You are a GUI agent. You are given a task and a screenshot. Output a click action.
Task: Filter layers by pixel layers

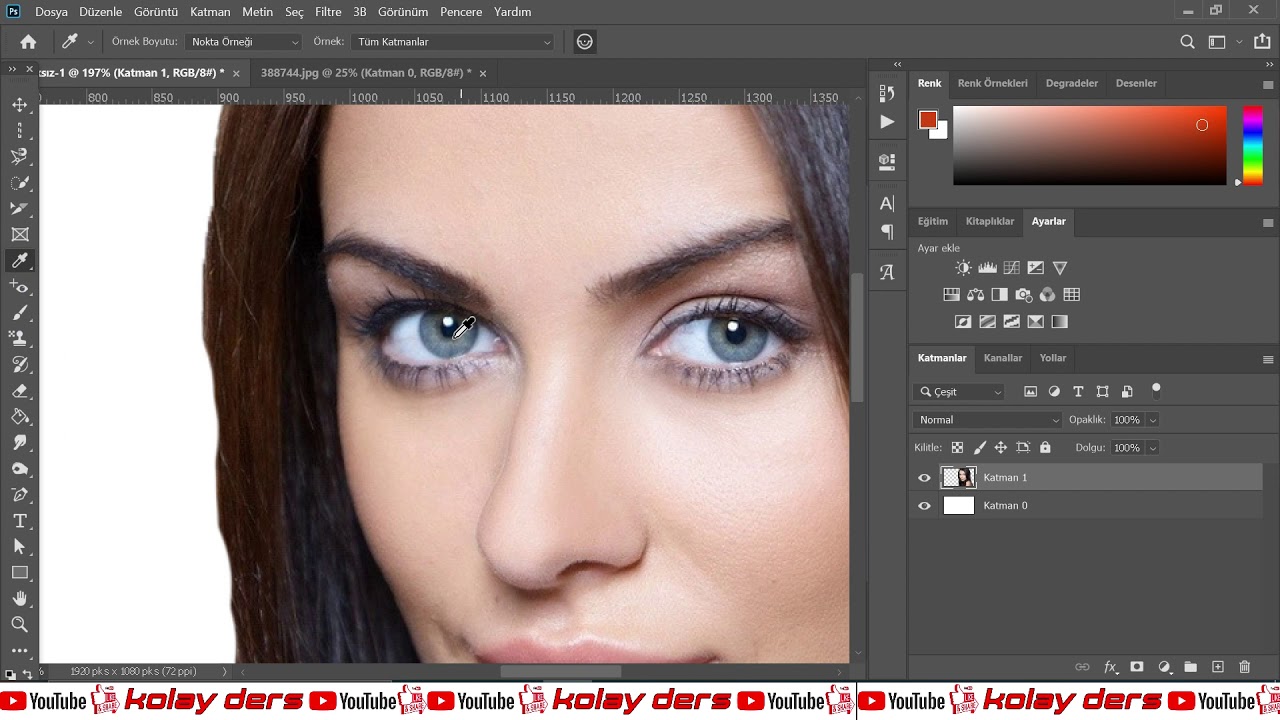(x=1030, y=392)
